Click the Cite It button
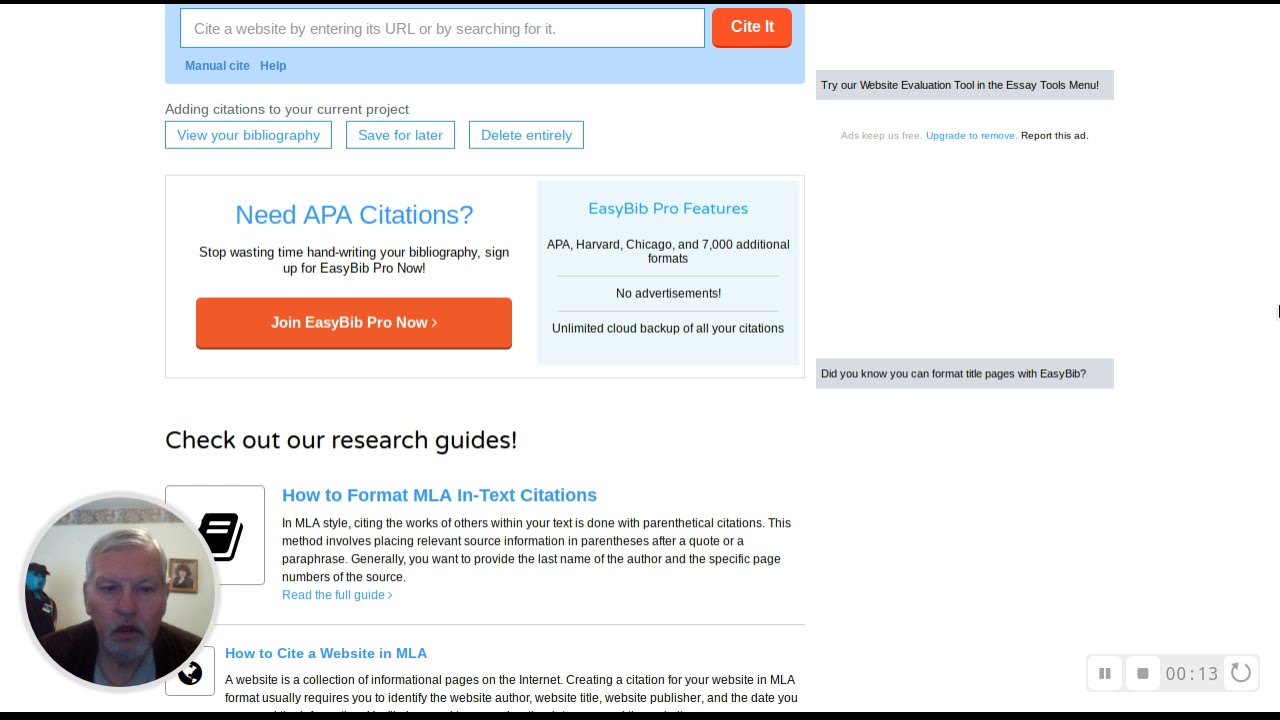Image resolution: width=1280 pixels, height=720 pixels. click(752, 27)
